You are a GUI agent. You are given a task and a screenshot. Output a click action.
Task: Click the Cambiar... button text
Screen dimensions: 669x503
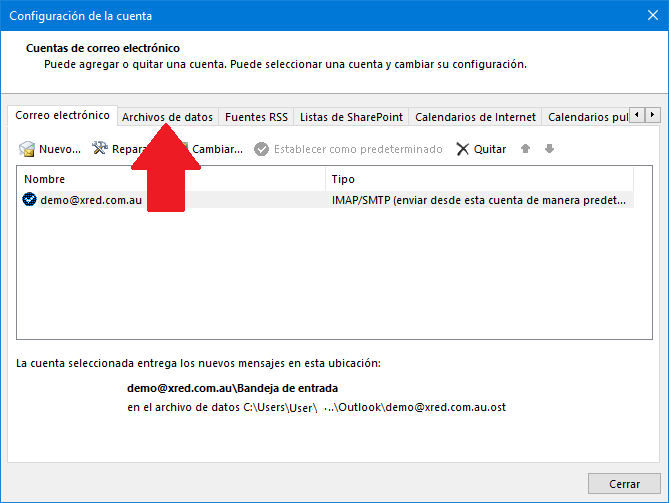pos(217,149)
